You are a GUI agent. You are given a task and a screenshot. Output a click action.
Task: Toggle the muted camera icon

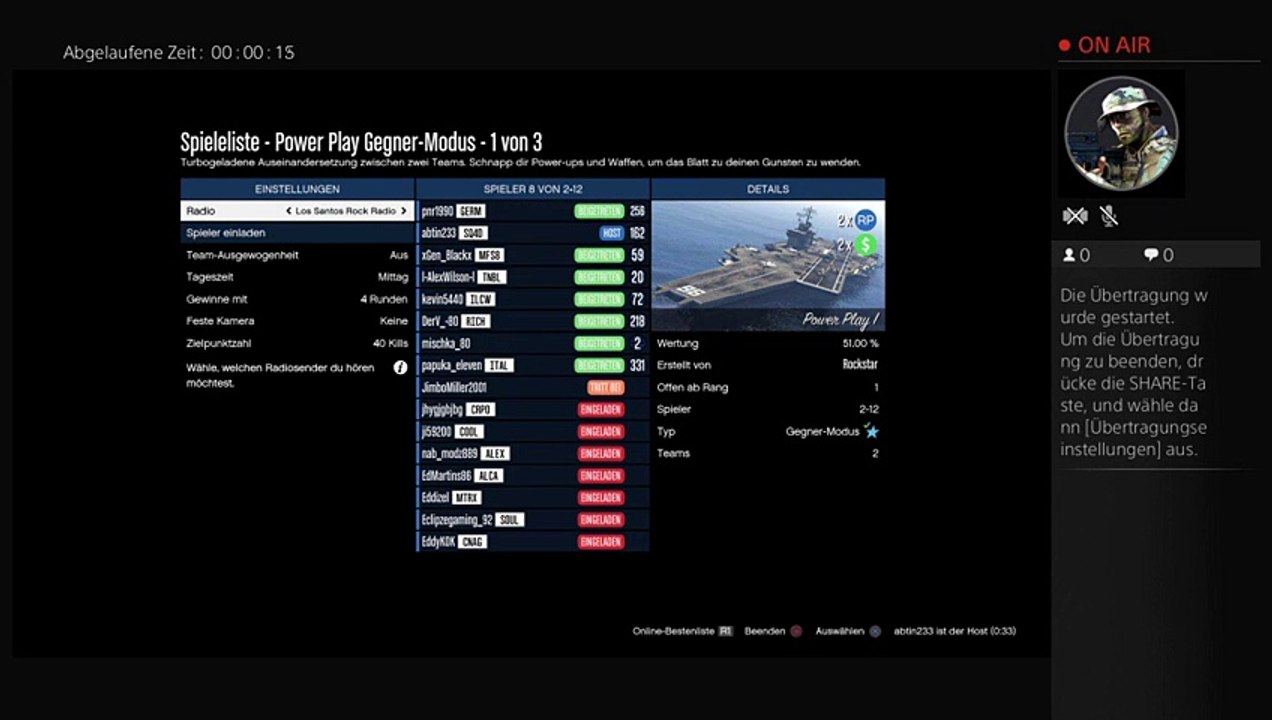pyautogui.click(x=1075, y=215)
